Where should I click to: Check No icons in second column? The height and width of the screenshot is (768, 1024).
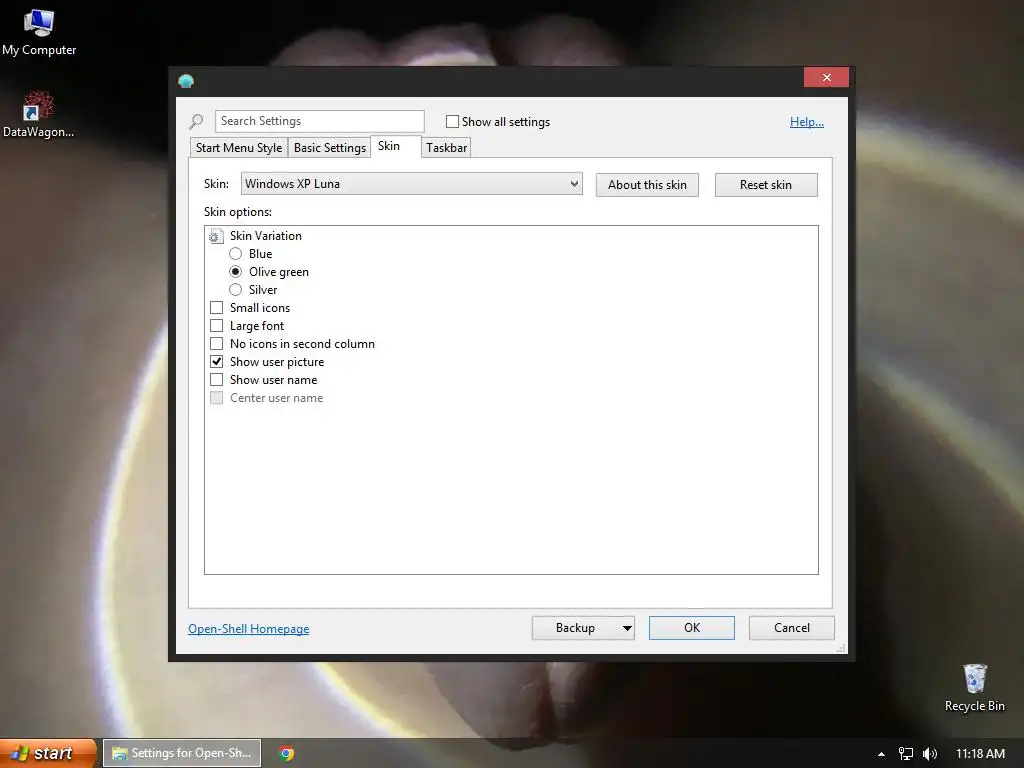click(217, 344)
